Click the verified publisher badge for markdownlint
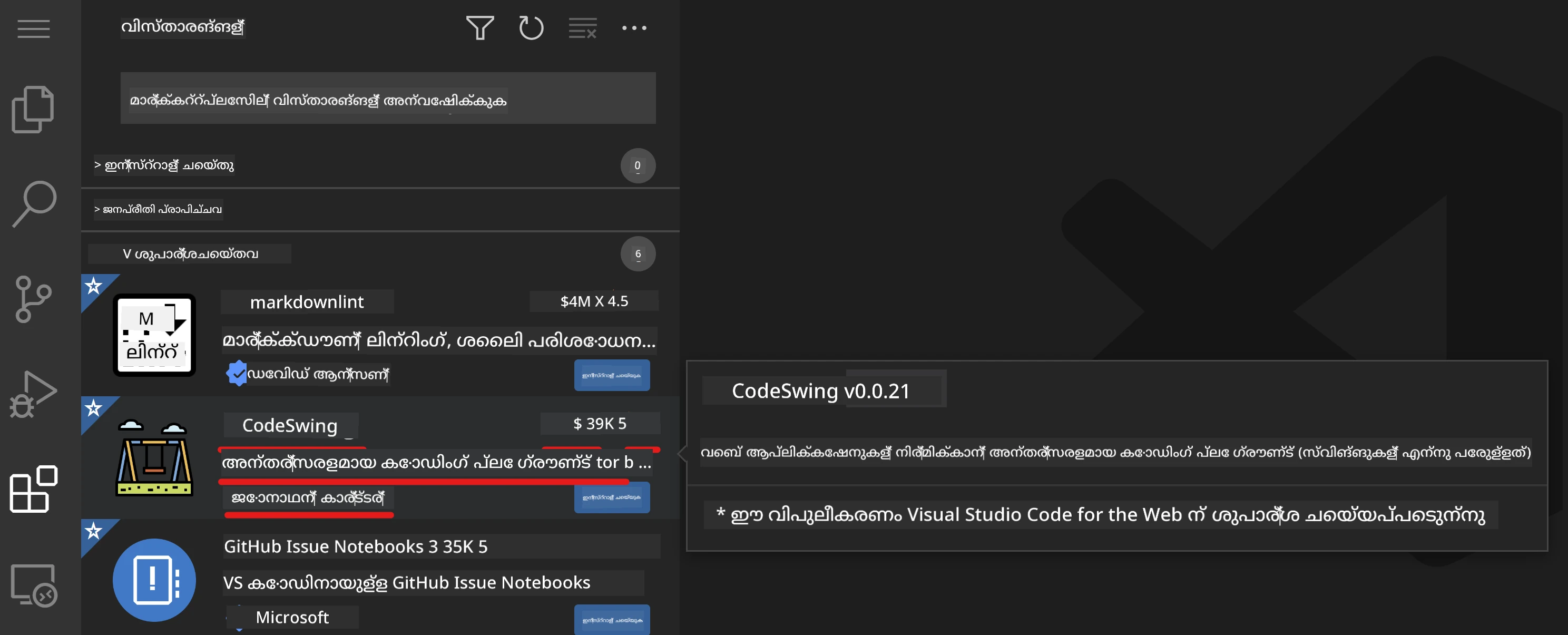 pos(237,373)
